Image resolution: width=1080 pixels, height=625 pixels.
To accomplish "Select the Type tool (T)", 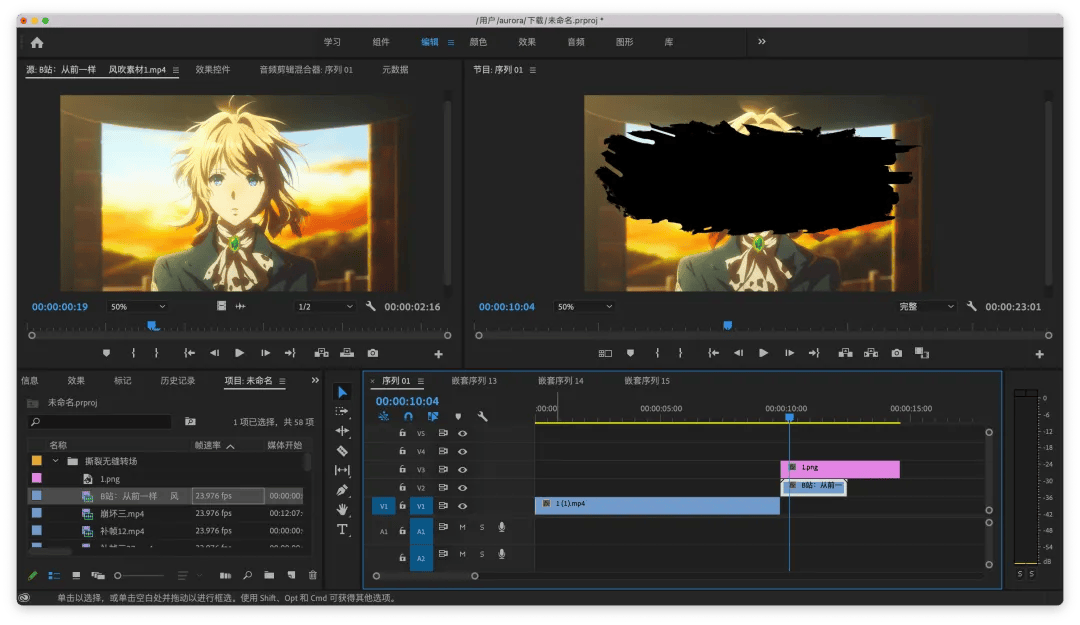I will tap(342, 529).
